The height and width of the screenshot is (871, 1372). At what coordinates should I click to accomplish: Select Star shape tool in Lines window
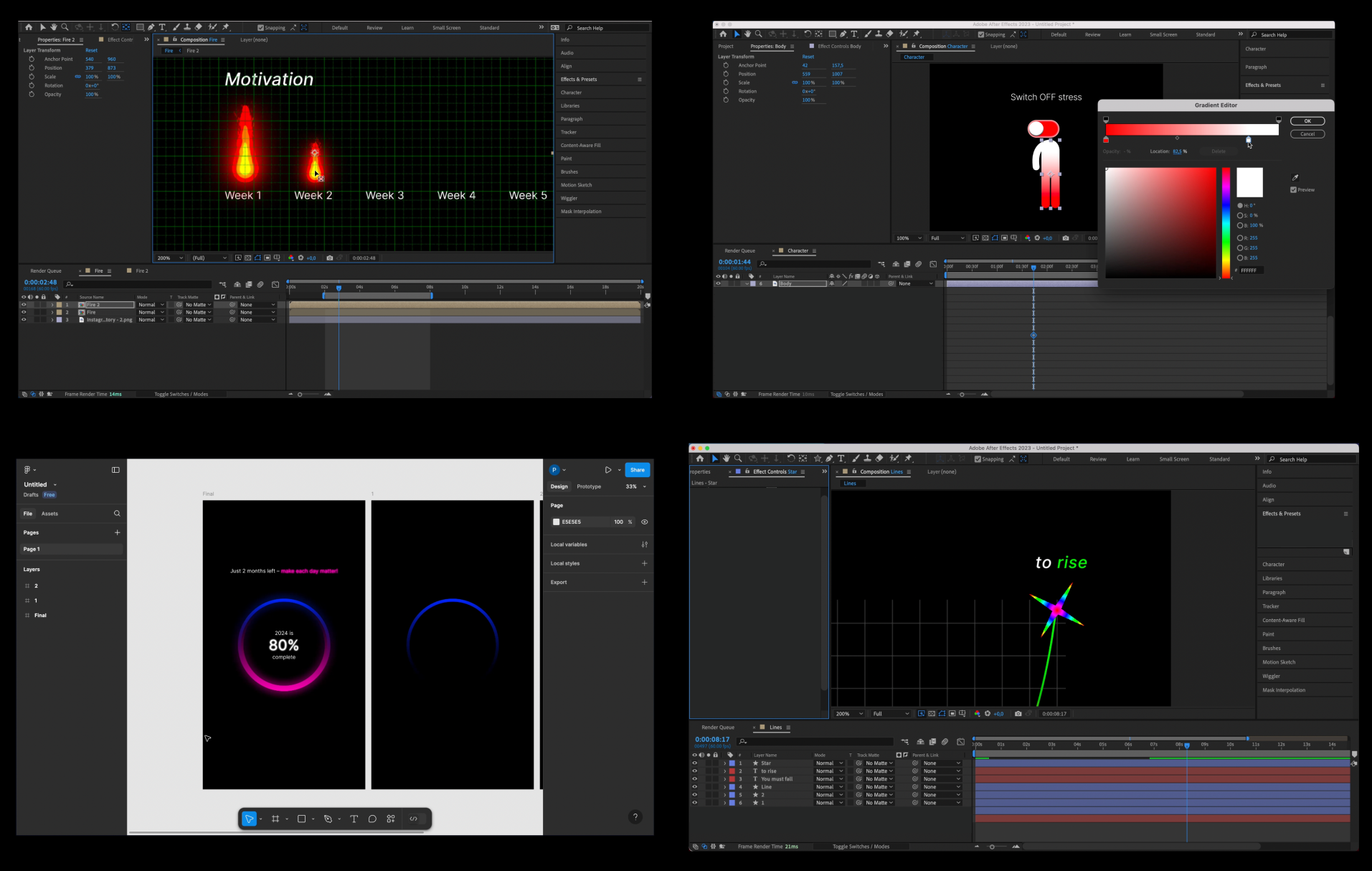818,458
